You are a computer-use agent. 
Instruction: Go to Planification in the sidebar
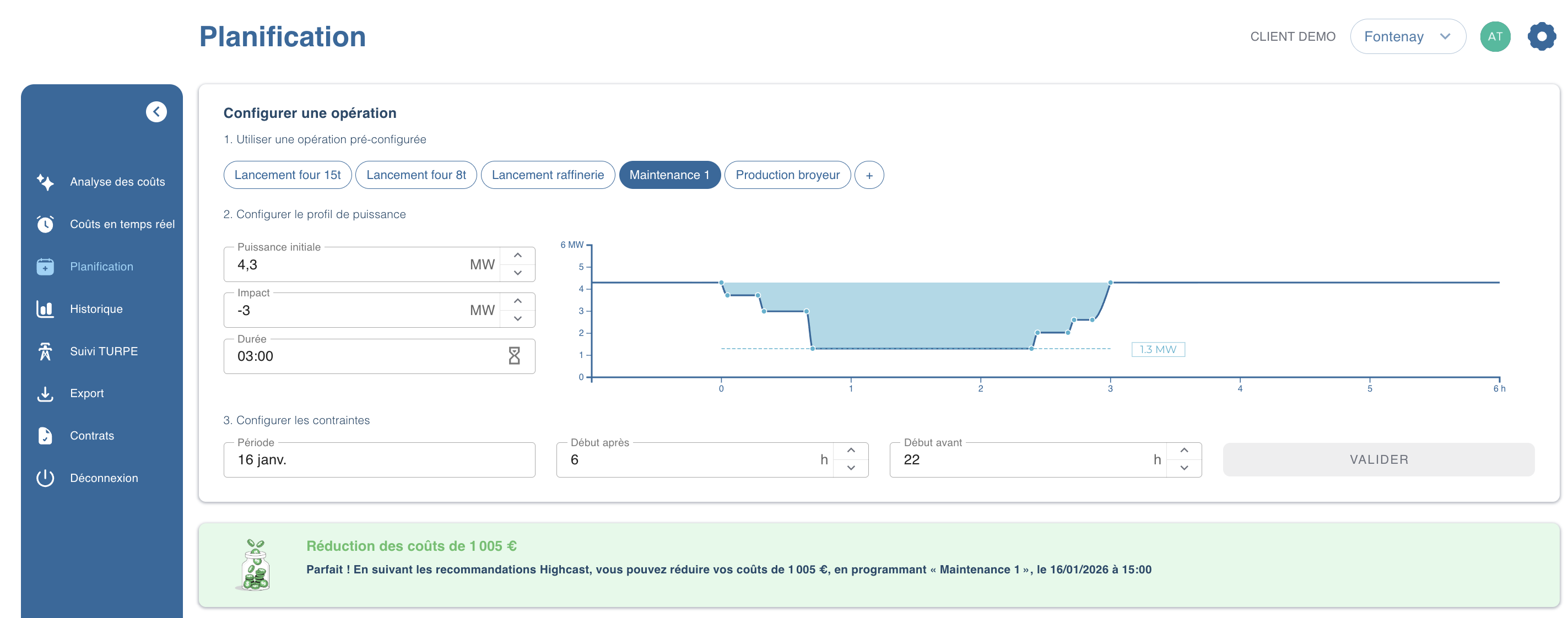[x=101, y=267]
